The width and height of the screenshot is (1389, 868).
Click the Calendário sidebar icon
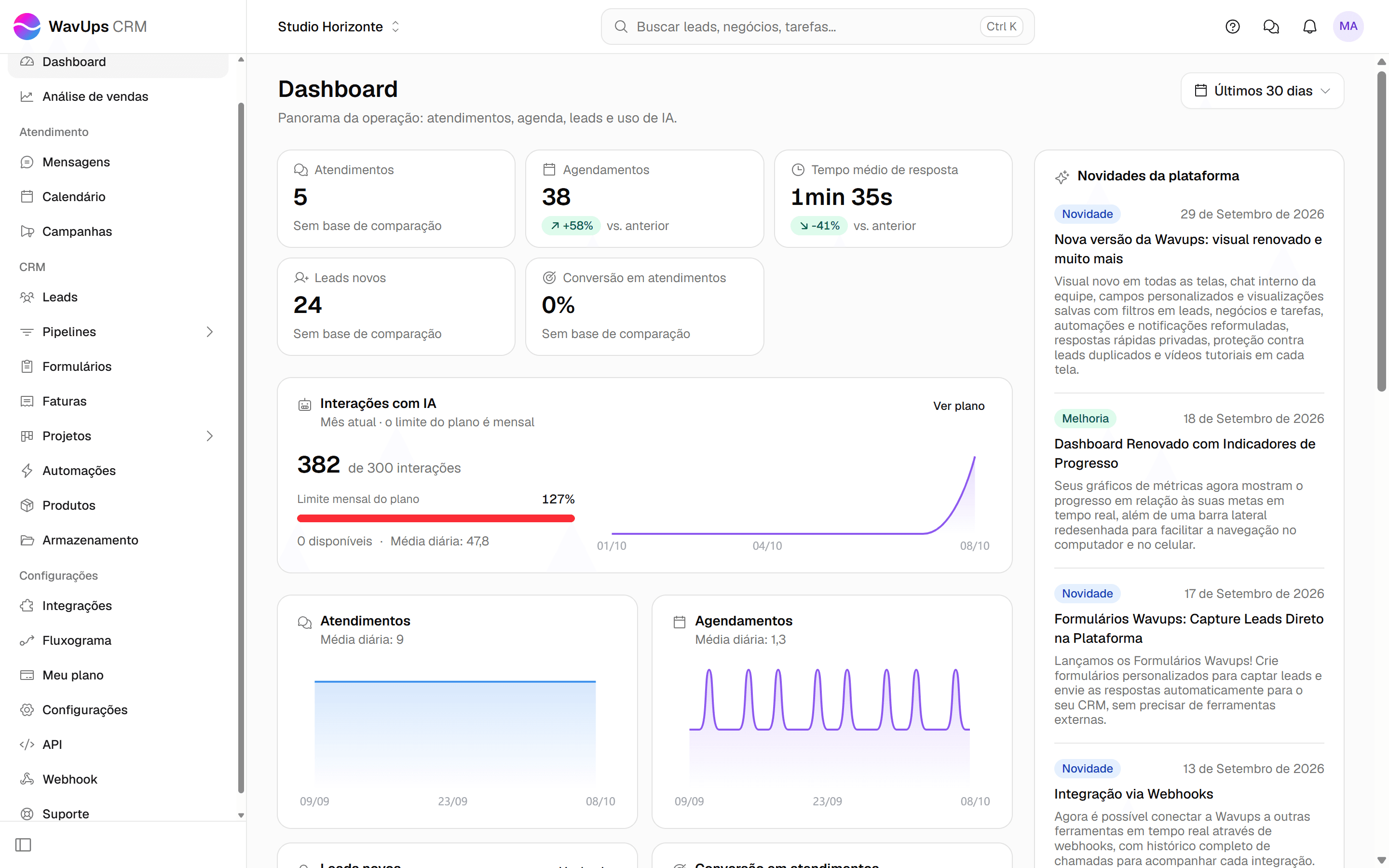point(27,196)
